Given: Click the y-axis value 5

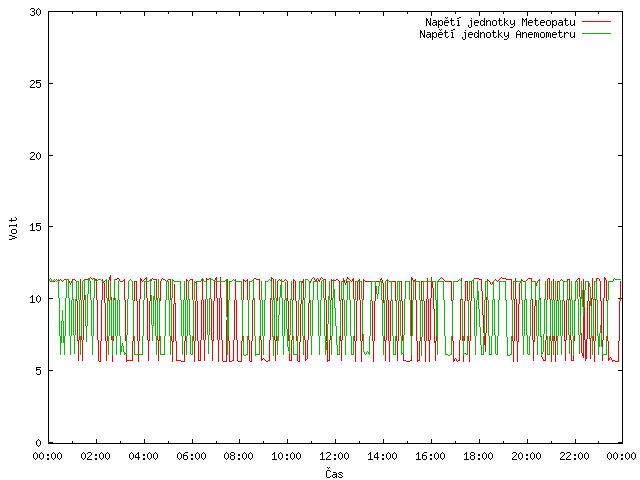Looking at the screenshot, I should click(38, 371).
